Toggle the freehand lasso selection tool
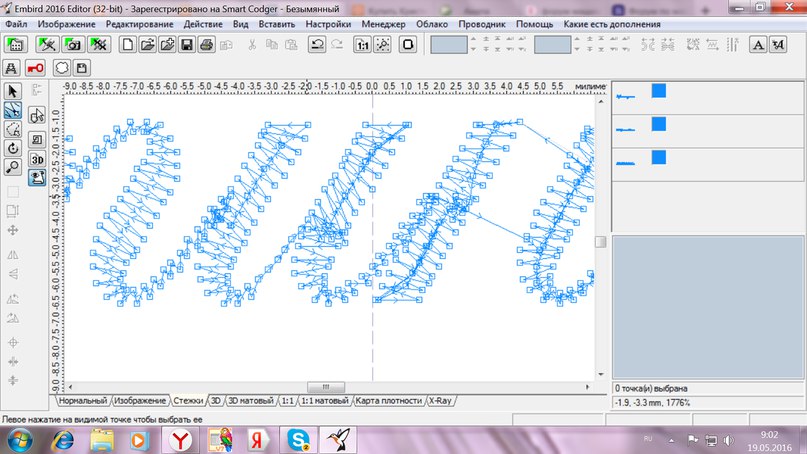807x454 pixels. (13, 129)
